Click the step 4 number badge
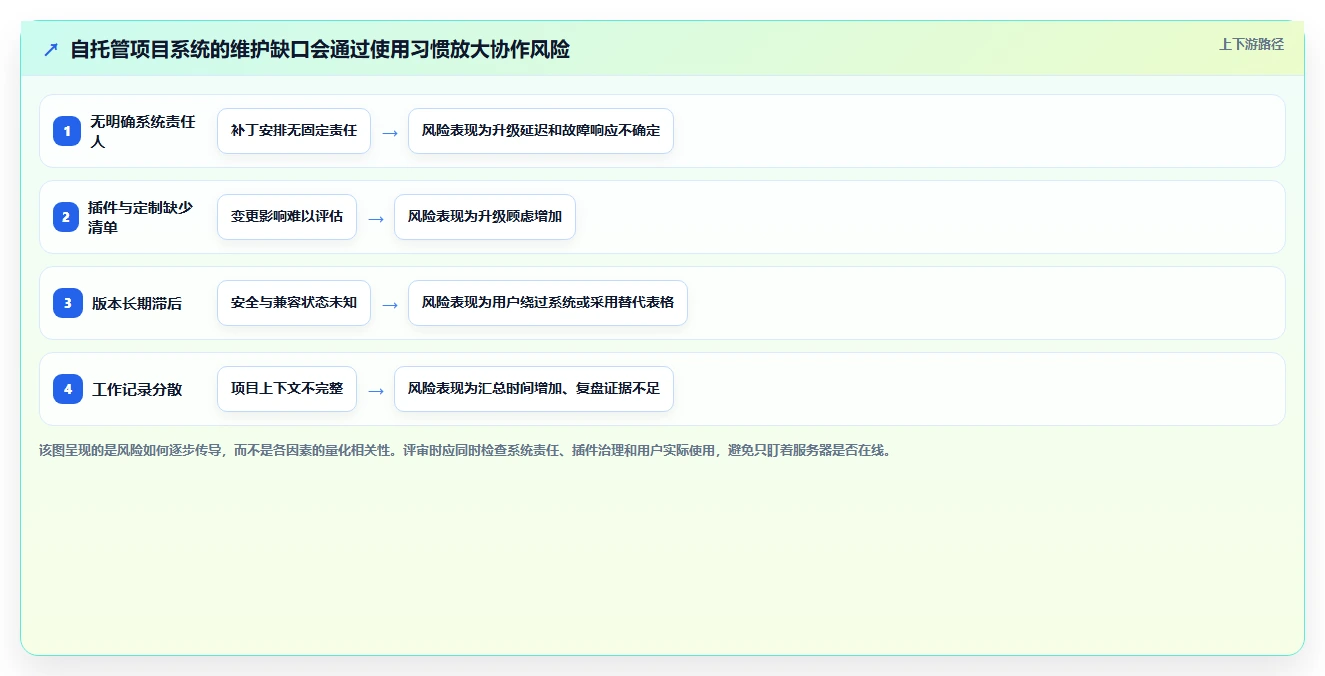 pos(67,389)
